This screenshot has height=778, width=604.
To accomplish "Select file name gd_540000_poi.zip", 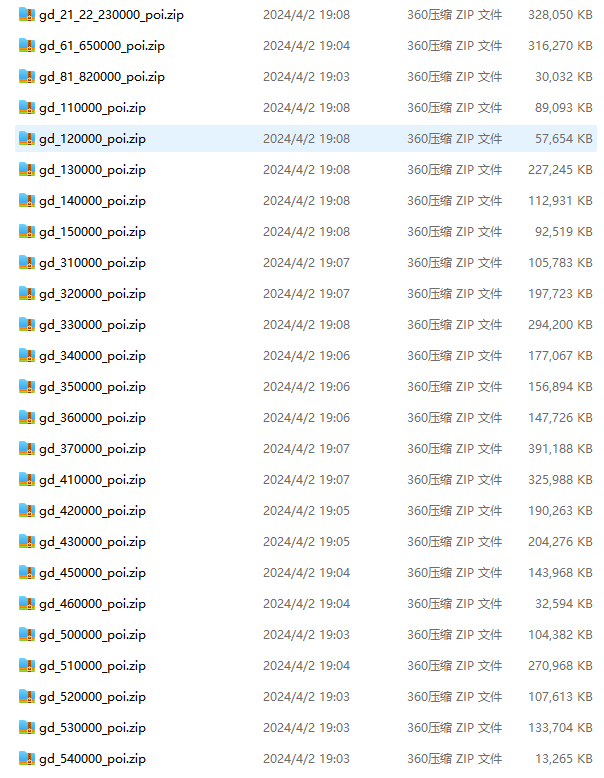I will click(x=93, y=760).
